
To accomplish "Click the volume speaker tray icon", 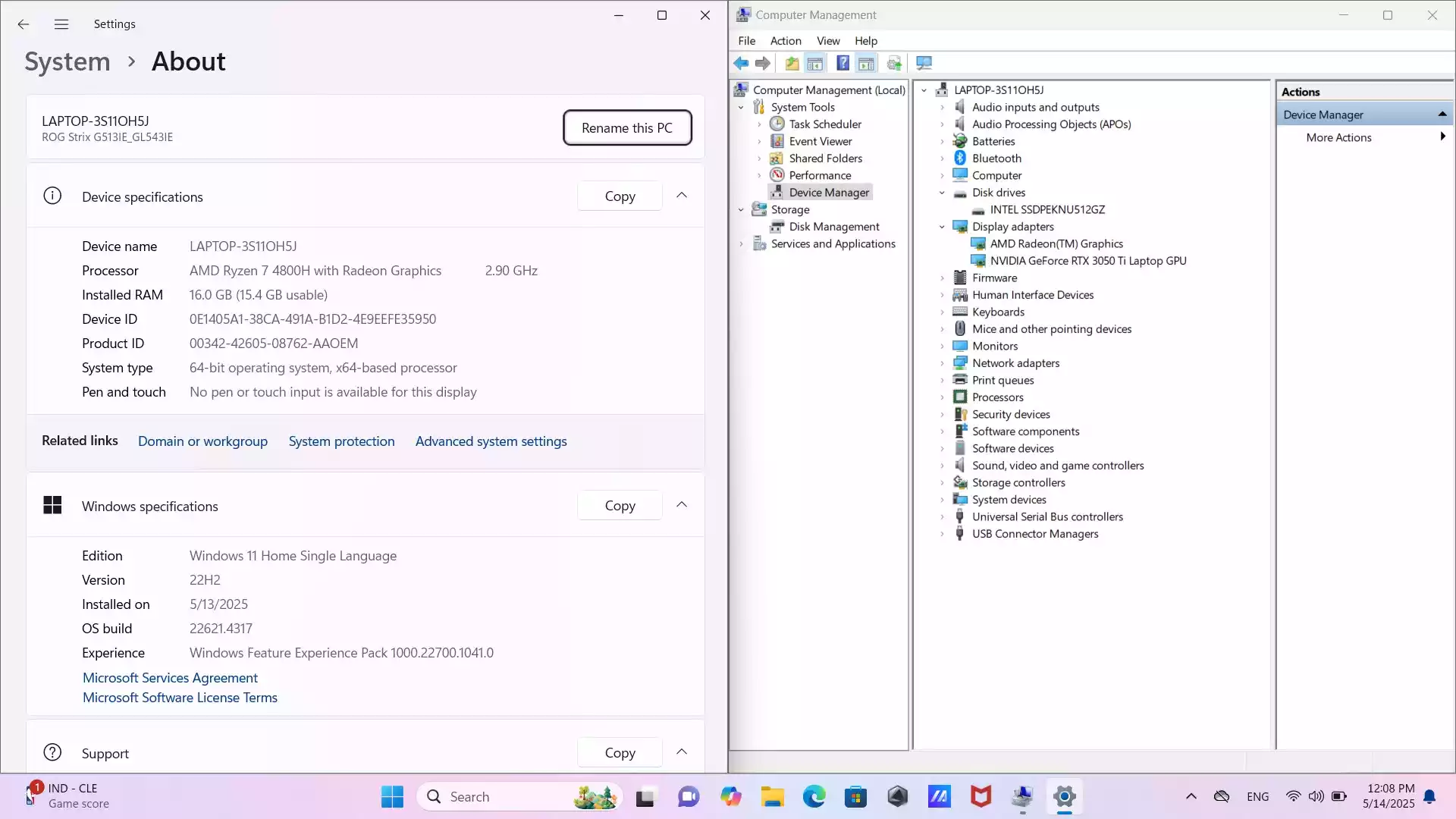I will coord(1316,797).
